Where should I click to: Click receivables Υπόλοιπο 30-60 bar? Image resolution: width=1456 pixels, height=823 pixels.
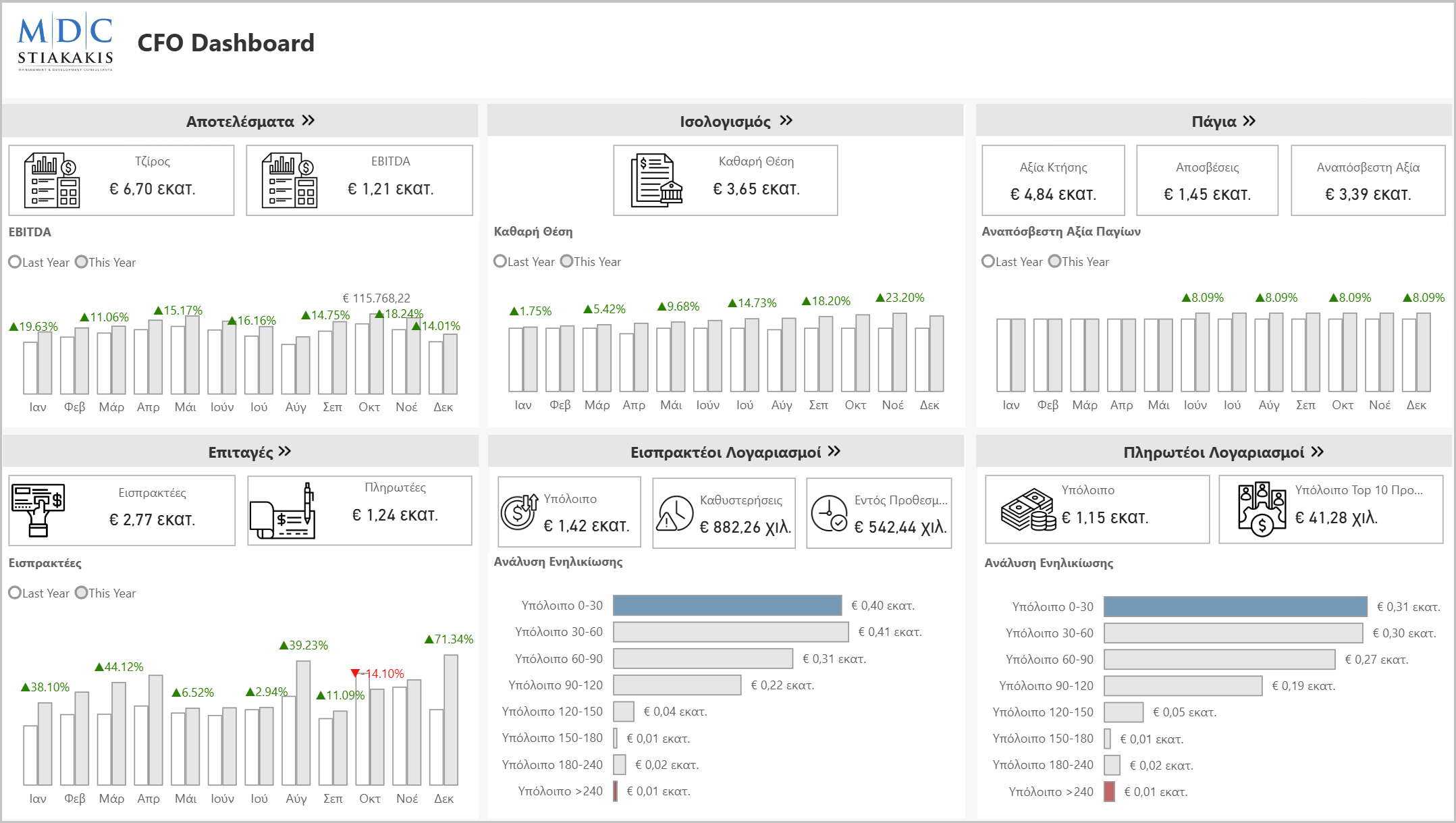click(x=730, y=632)
